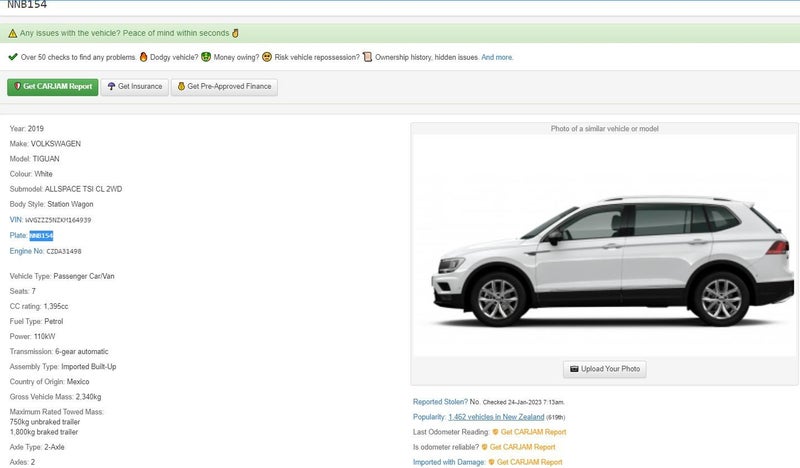Click the 'Axle Type: 2-Axle' text
The image size is (800, 468).
point(37,447)
